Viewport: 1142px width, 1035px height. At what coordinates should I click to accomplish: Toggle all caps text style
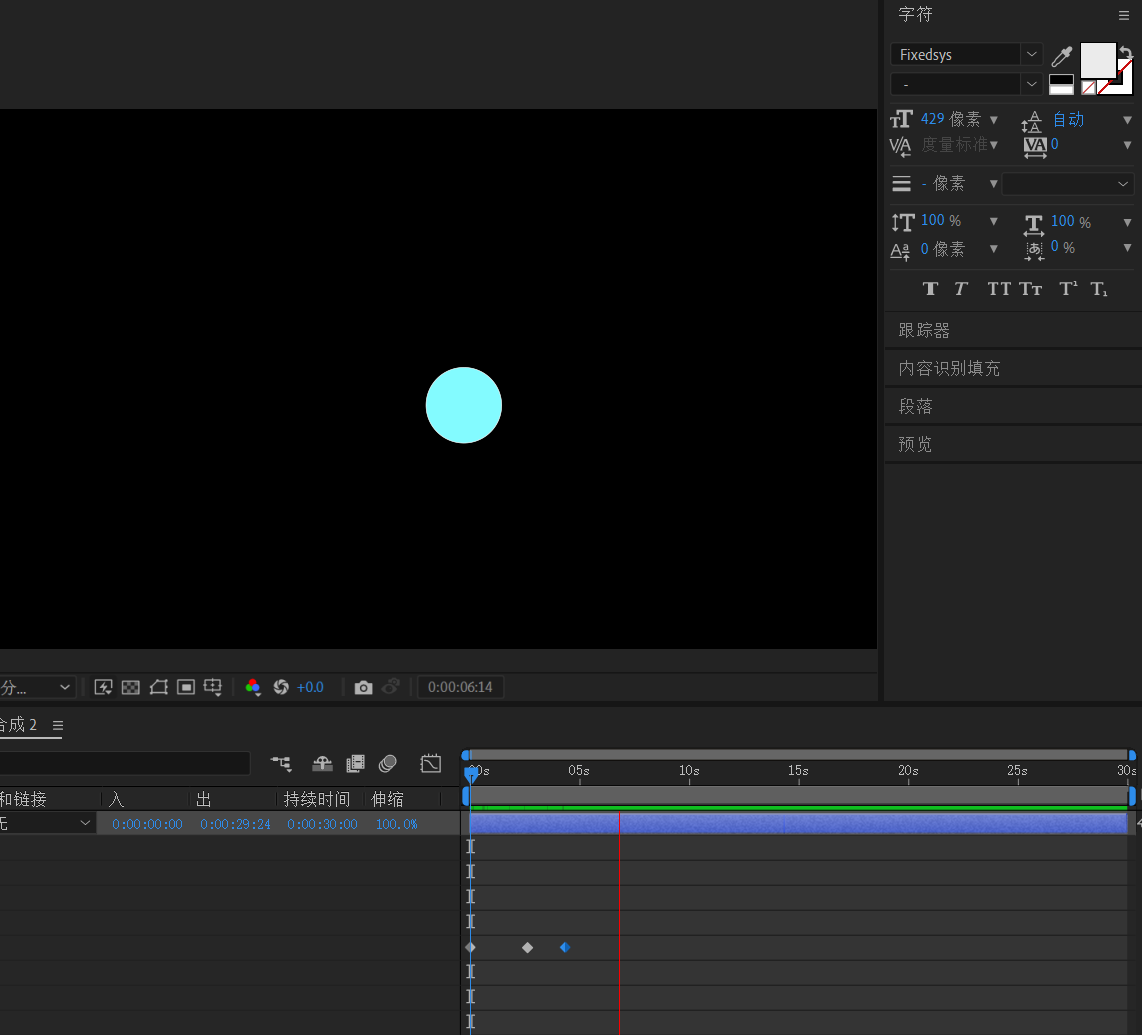[x=999, y=289]
